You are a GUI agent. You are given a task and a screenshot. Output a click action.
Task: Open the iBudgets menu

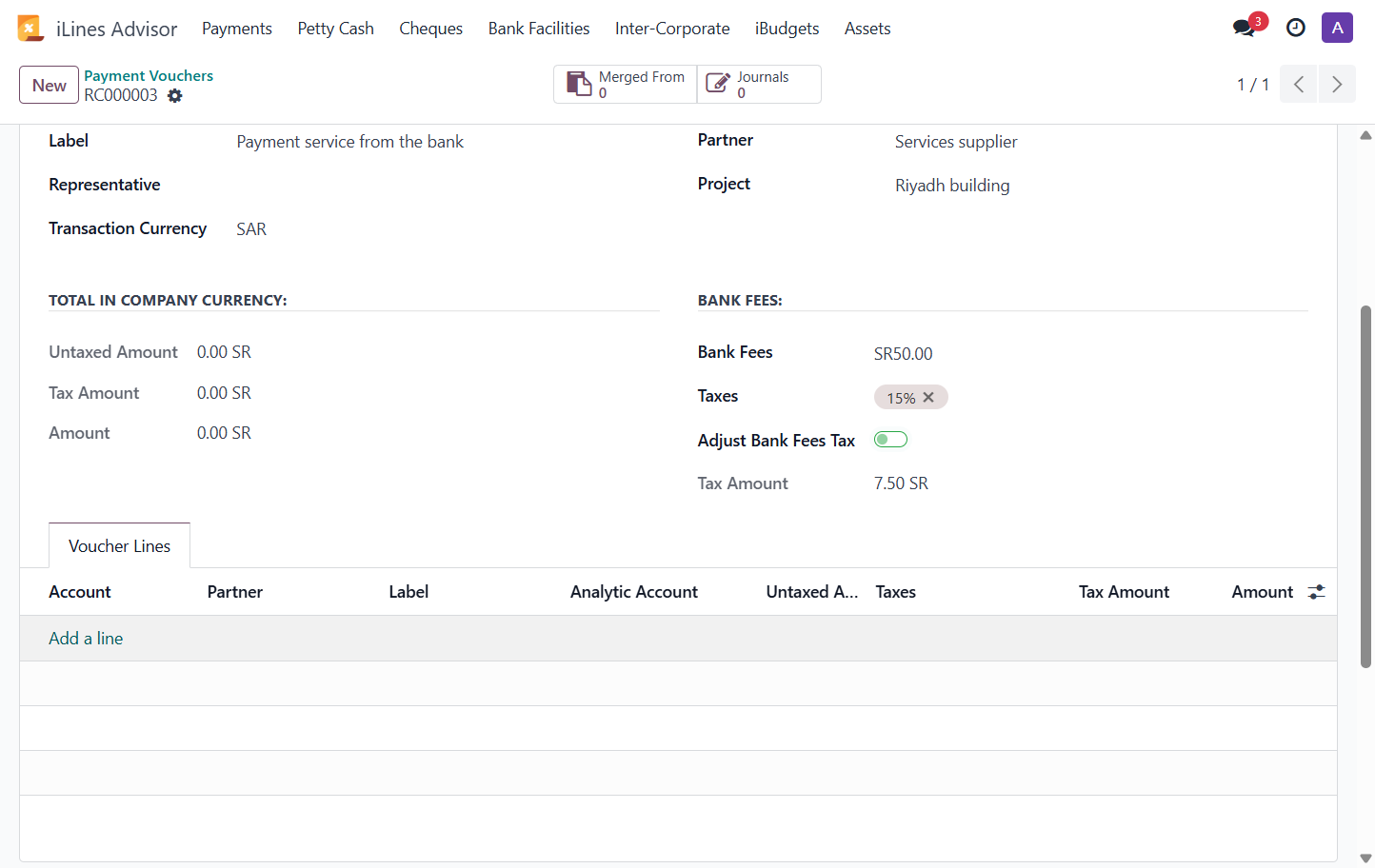[x=787, y=29]
